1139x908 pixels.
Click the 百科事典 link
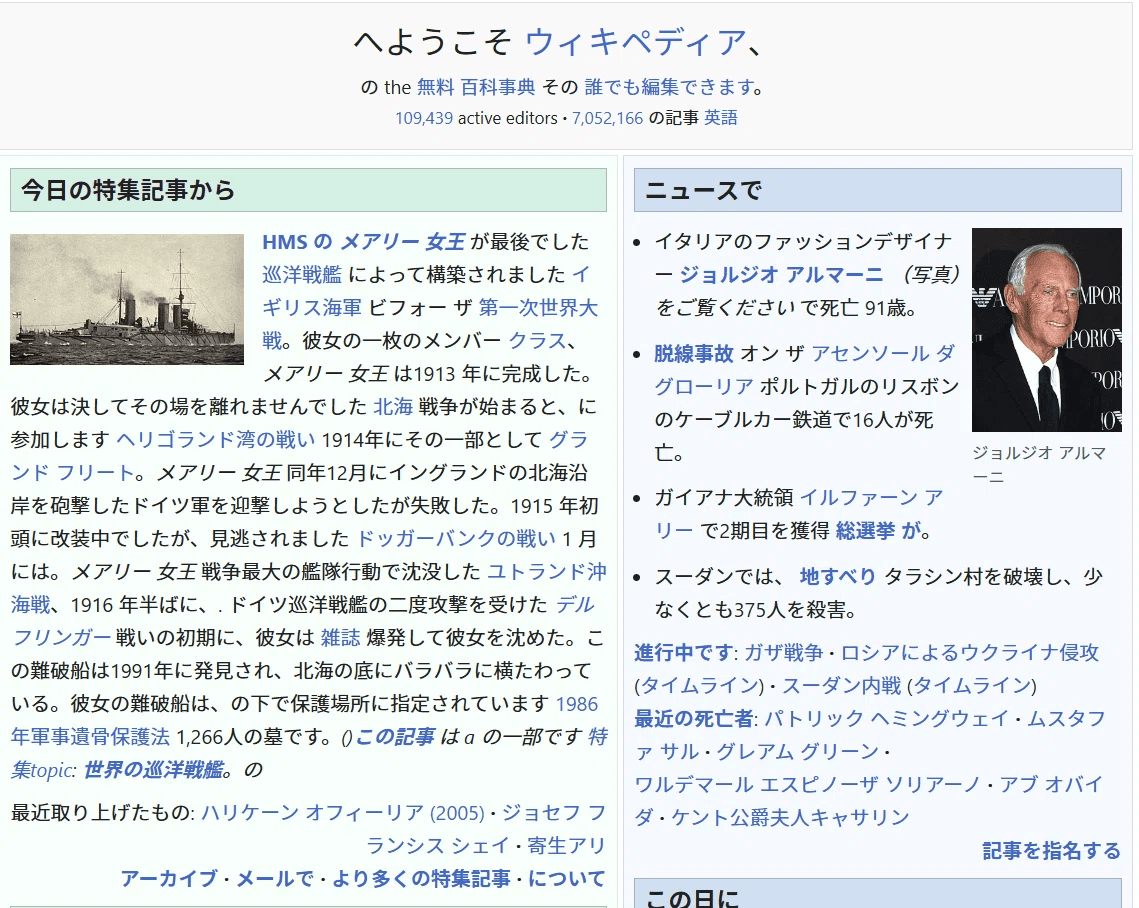[x=498, y=87]
